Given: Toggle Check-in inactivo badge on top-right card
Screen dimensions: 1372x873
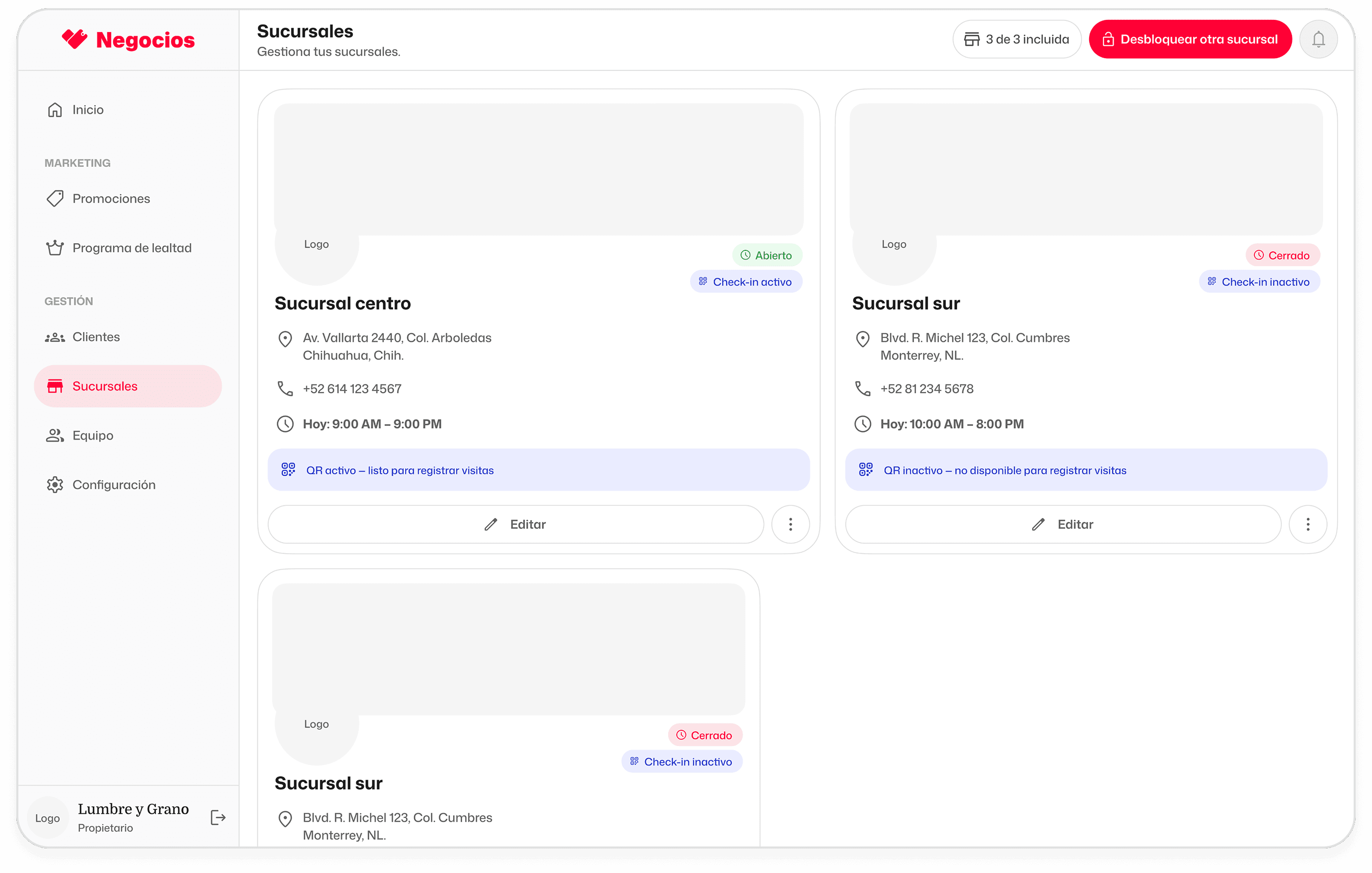Looking at the screenshot, I should (1259, 281).
